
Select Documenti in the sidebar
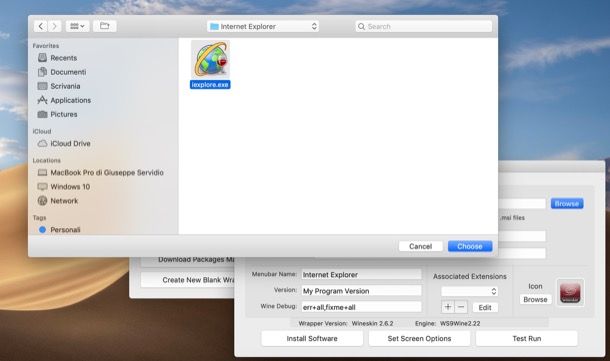68,72
